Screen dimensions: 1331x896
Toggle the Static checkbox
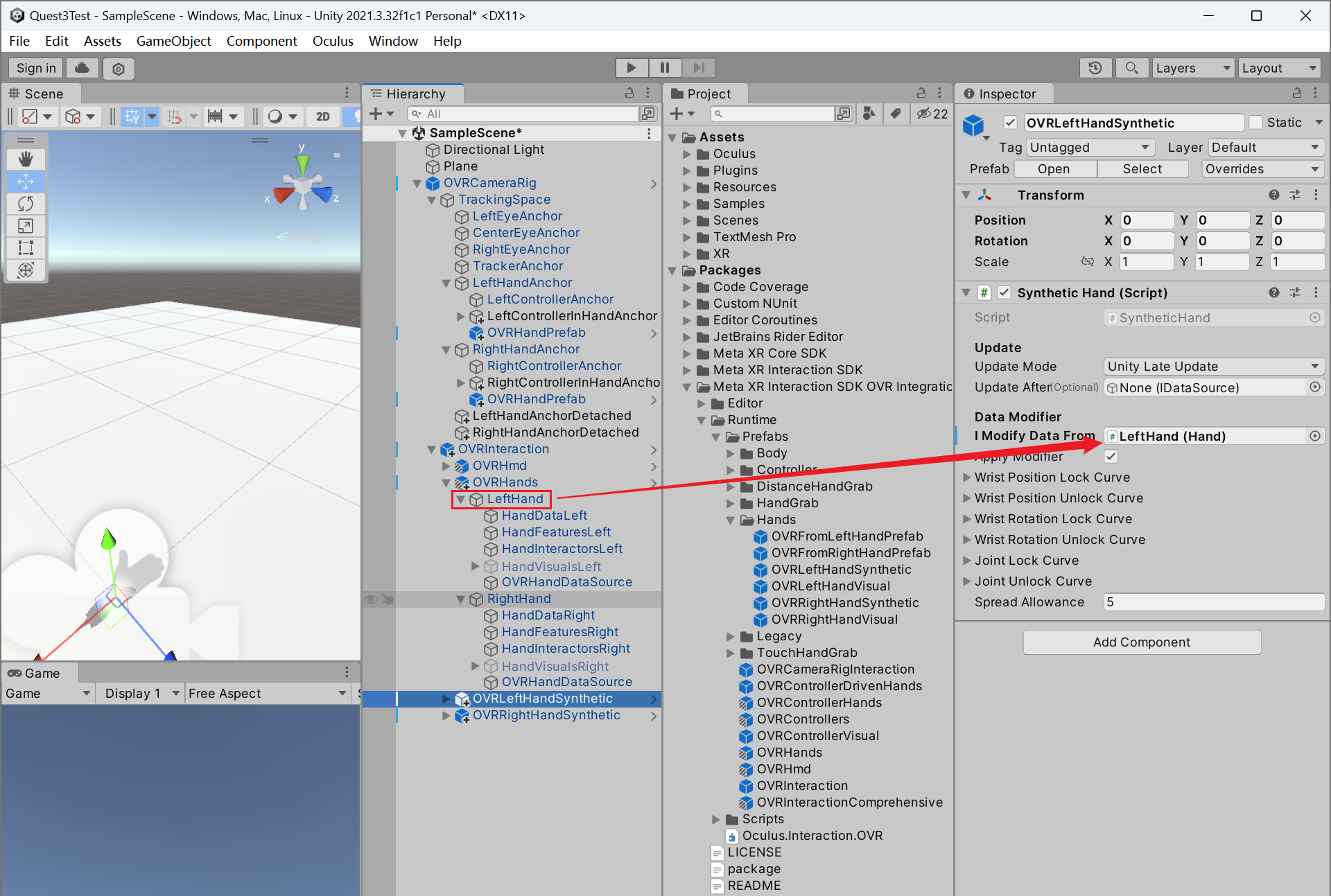pos(1256,123)
